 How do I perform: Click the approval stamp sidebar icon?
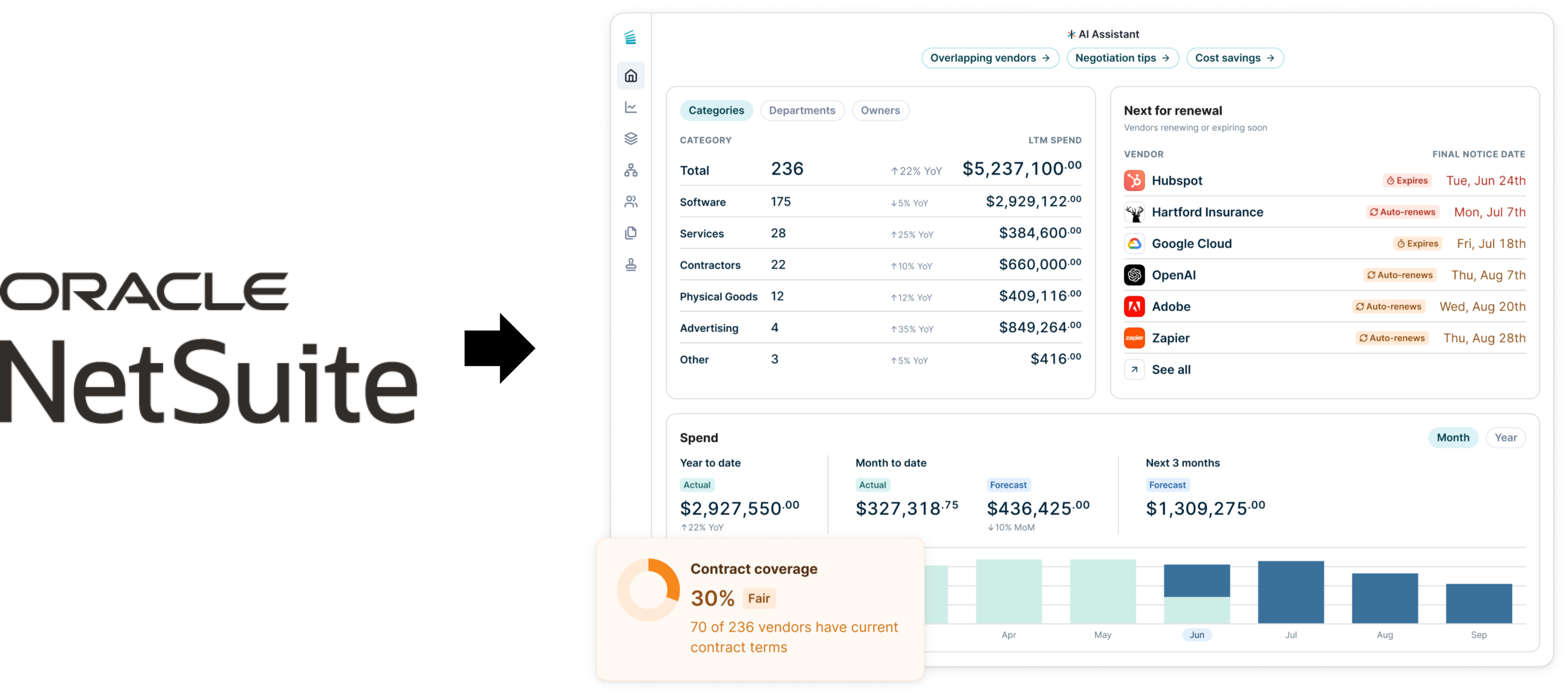pyautogui.click(x=631, y=265)
